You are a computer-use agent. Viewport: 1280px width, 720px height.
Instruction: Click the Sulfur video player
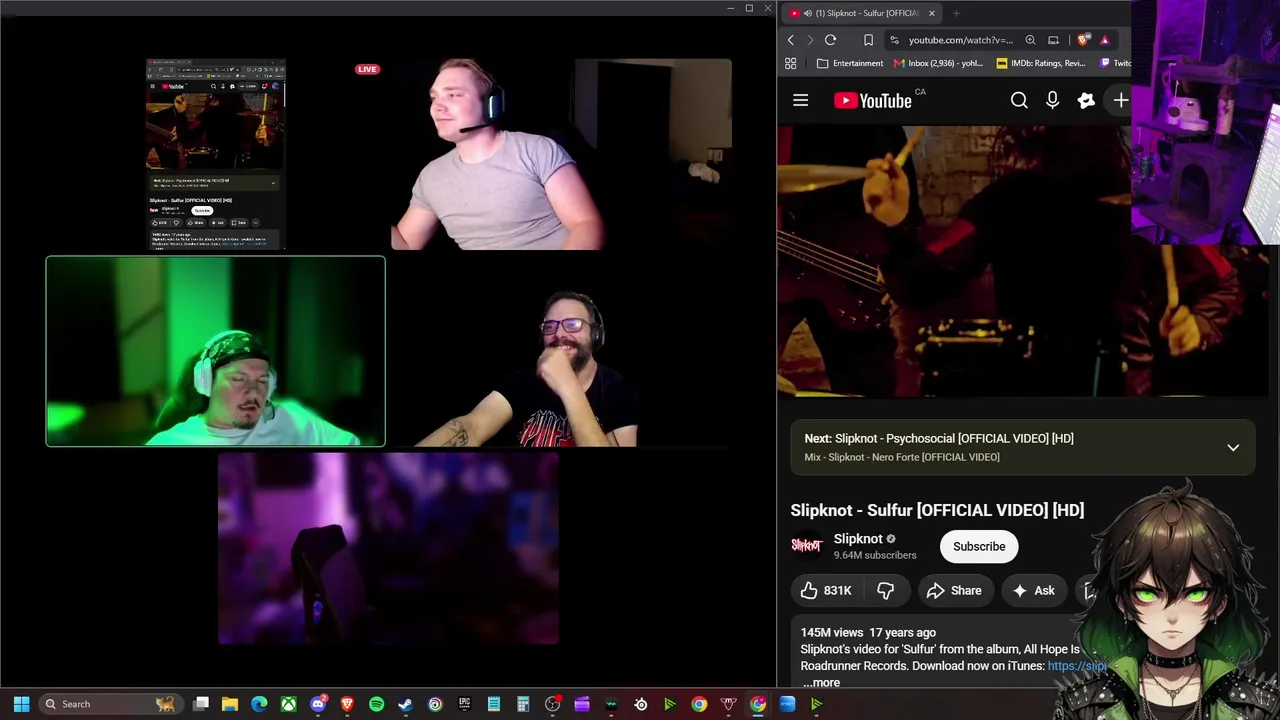[1022, 262]
